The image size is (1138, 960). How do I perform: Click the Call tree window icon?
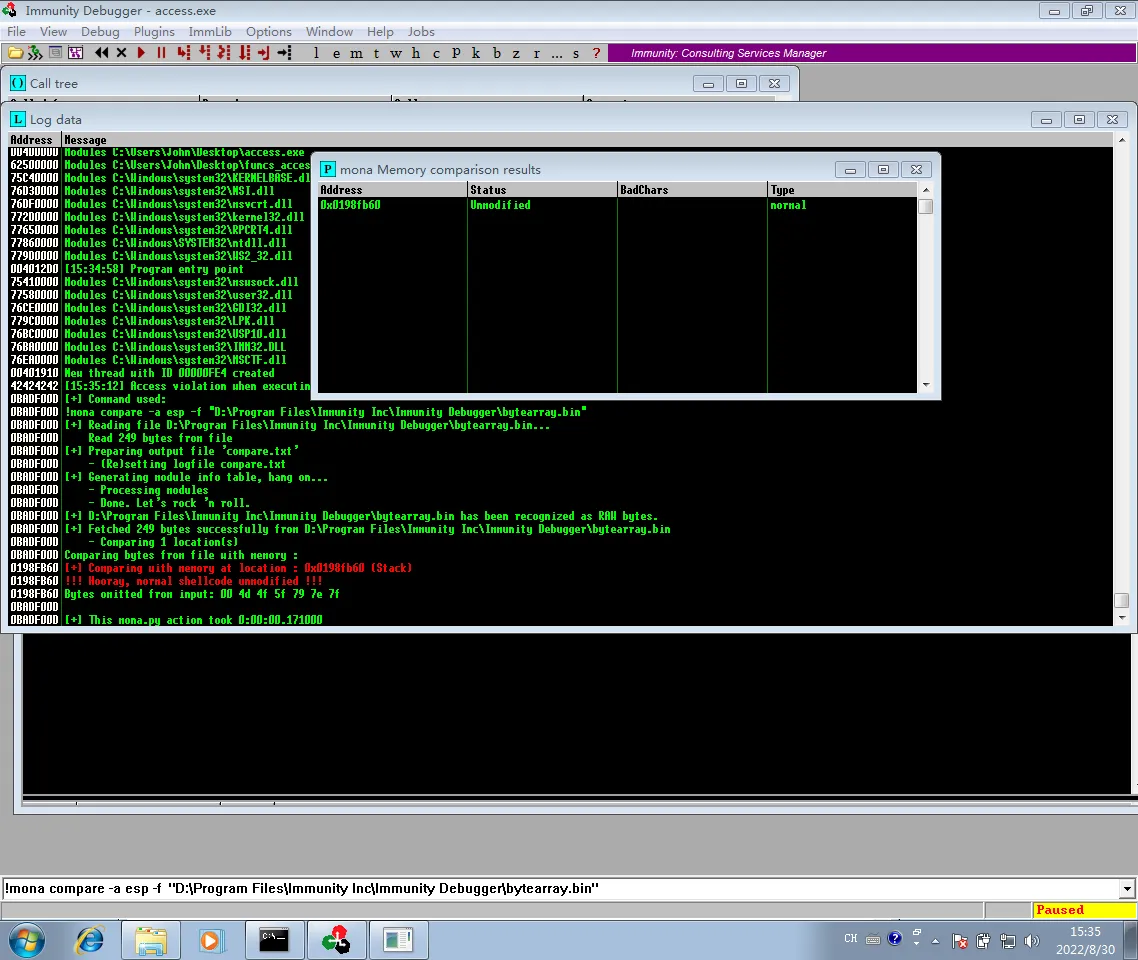click(17, 83)
